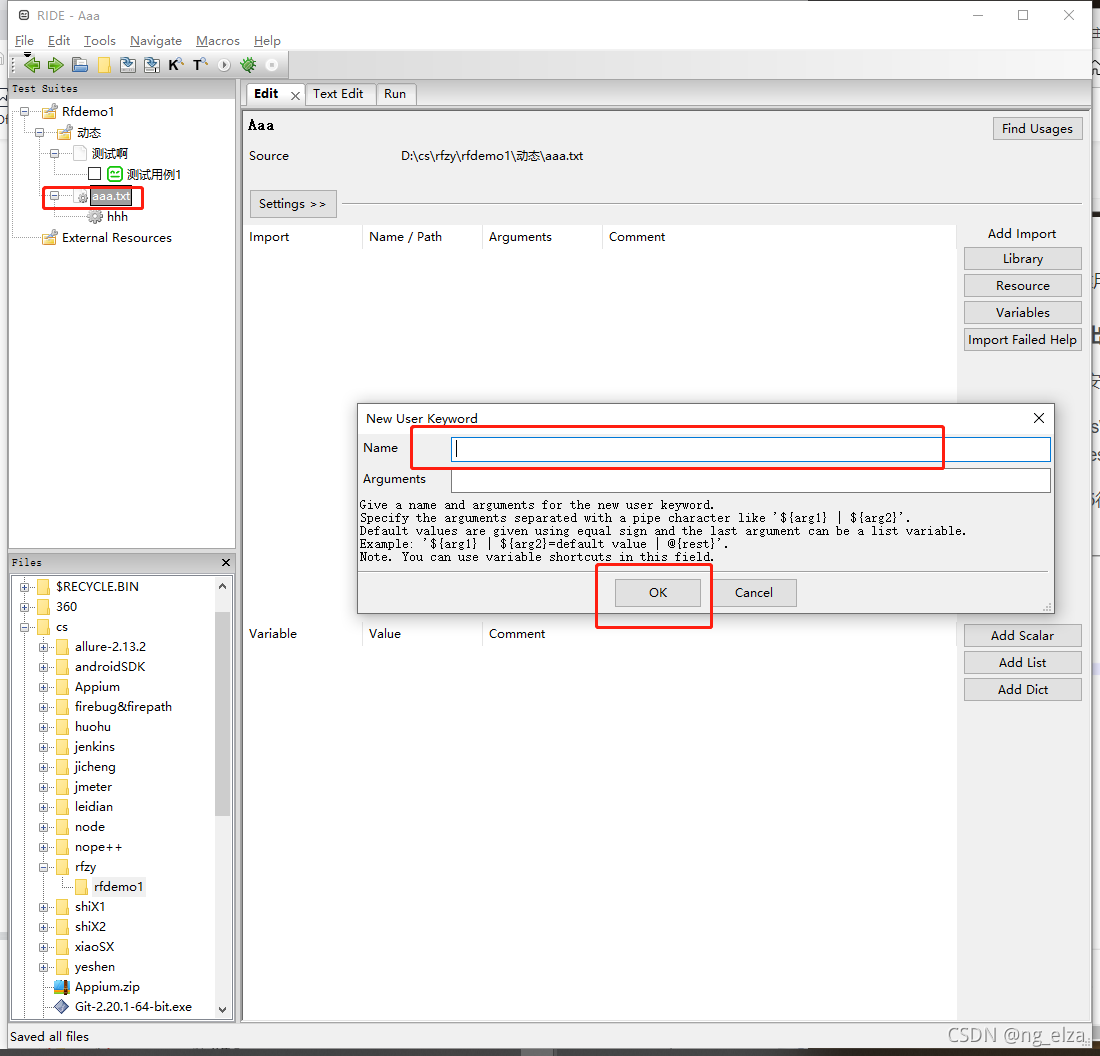The image size is (1100, 1056).
Task: Click the Appium.zip archive icon
Action: pos(62,987)
